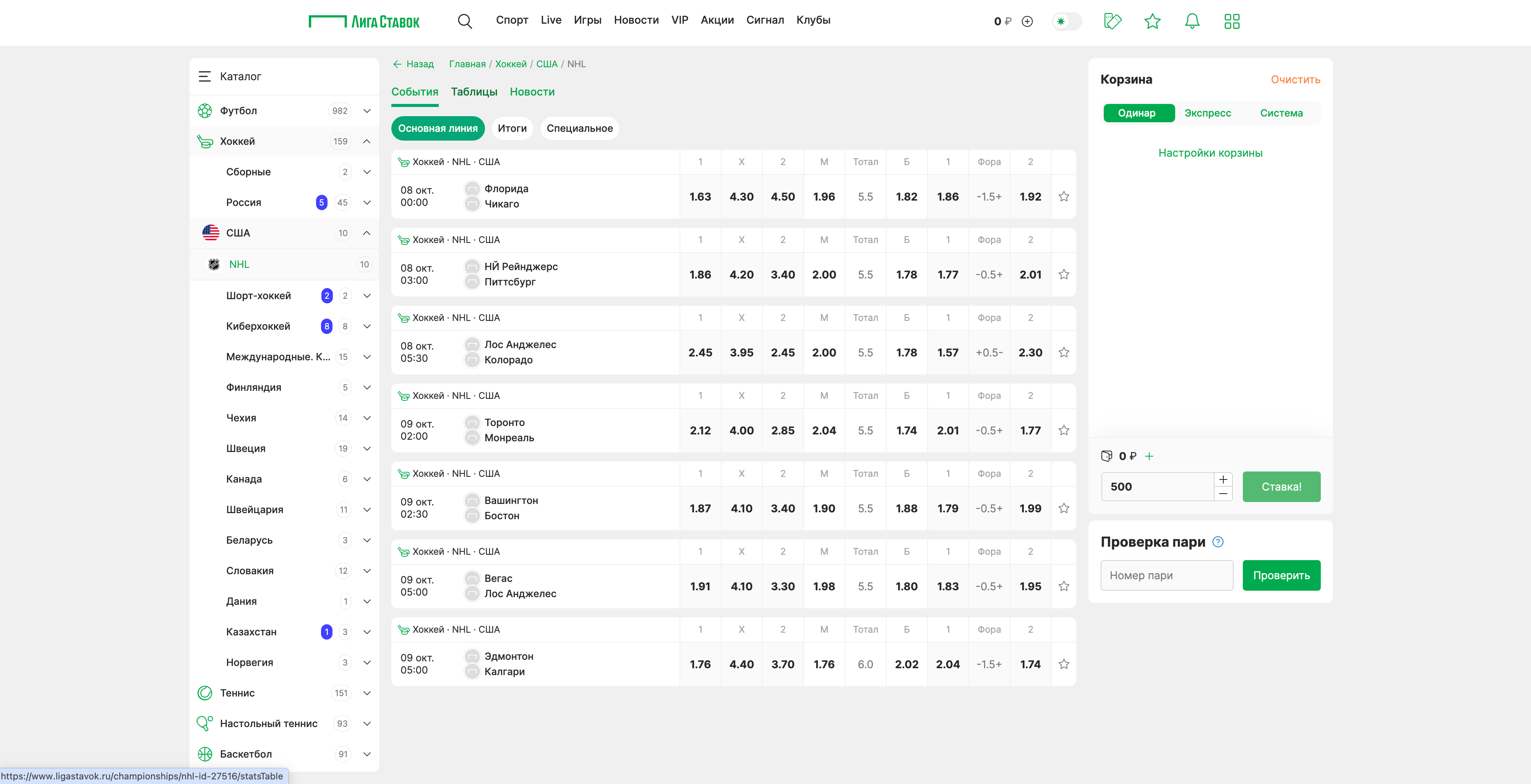Increase bet amount with plus stepper
Image resolution: width=1531 pixels, height=784 pixels.
point(1223,479)
